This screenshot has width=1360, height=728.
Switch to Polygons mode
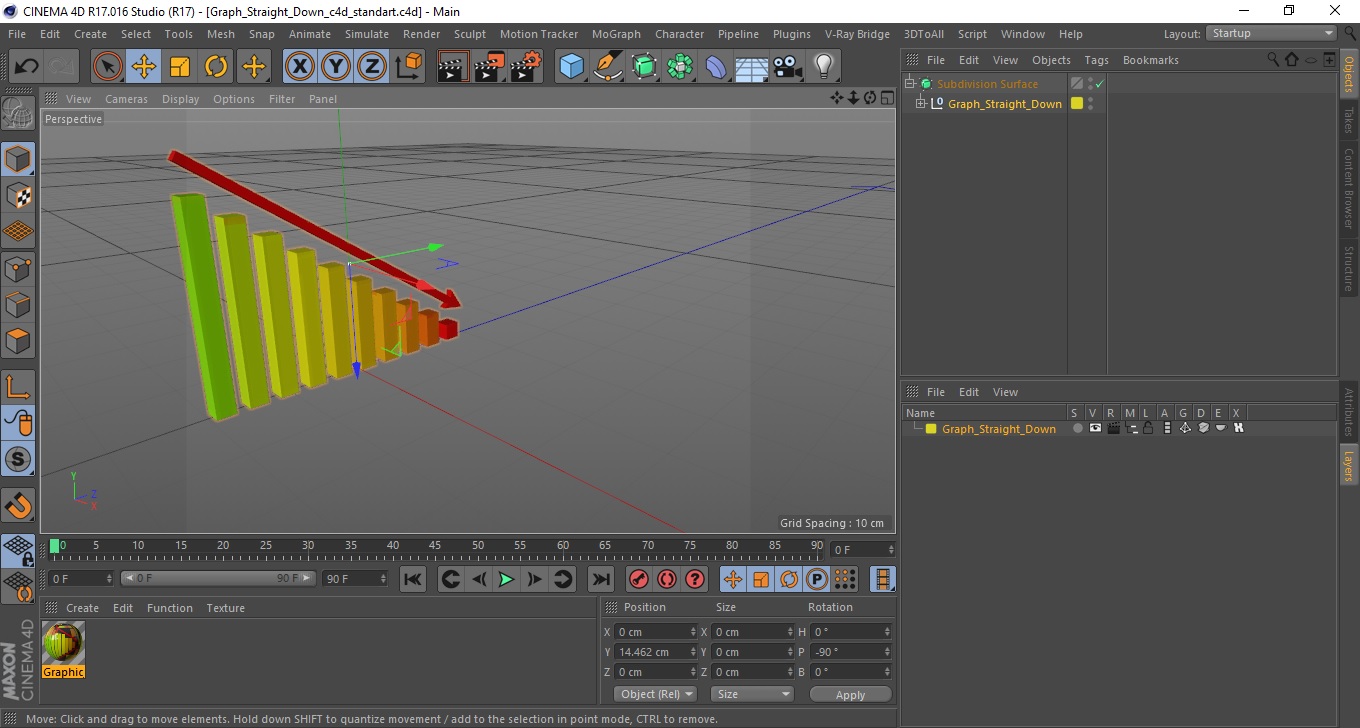tap(18, 340)
